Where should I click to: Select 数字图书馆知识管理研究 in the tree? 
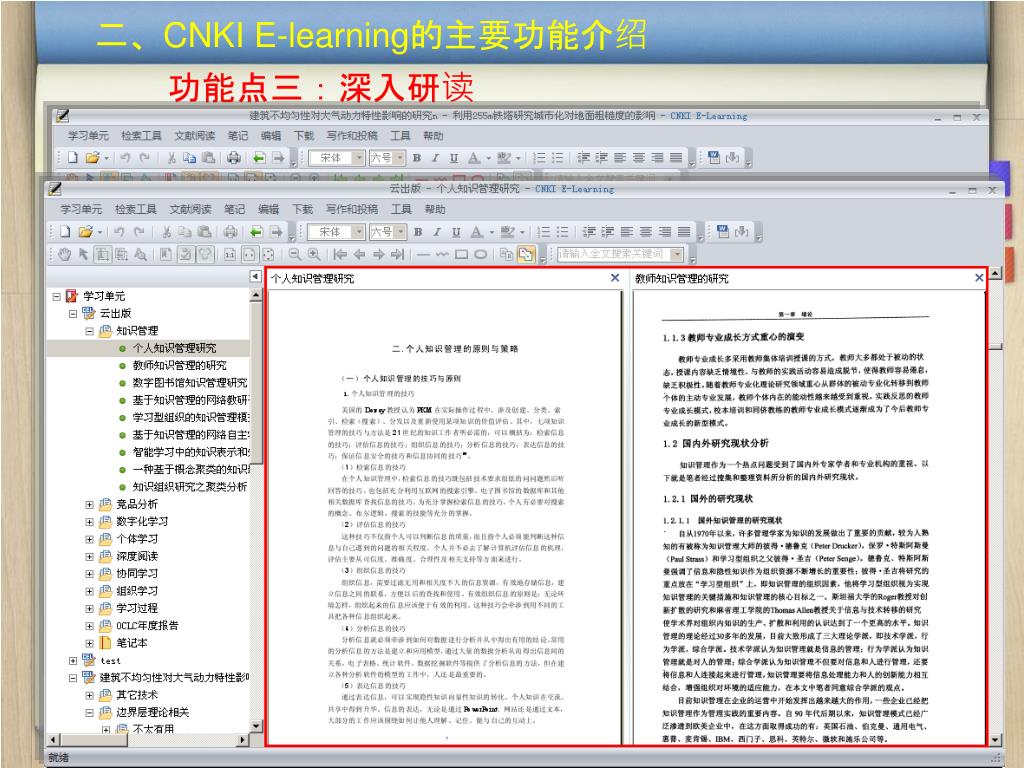click(189, 383)
